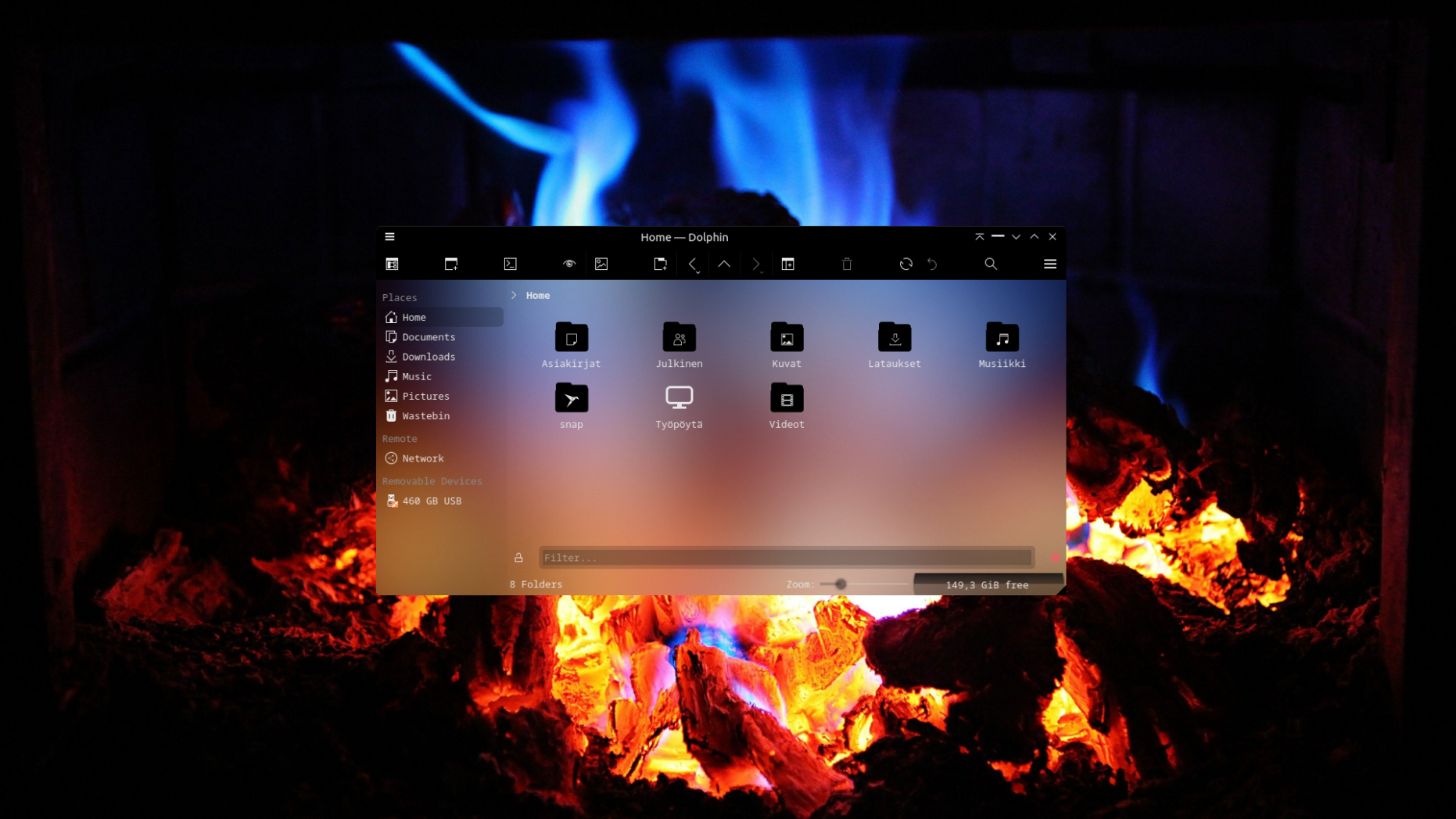Open Documents in Places panel

(443, 337)
